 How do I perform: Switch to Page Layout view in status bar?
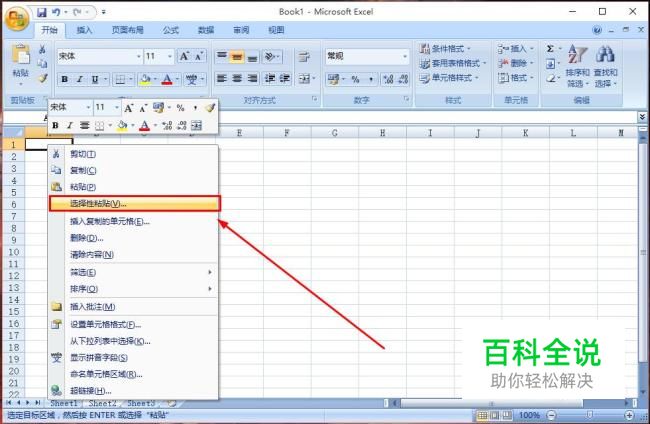495,415
